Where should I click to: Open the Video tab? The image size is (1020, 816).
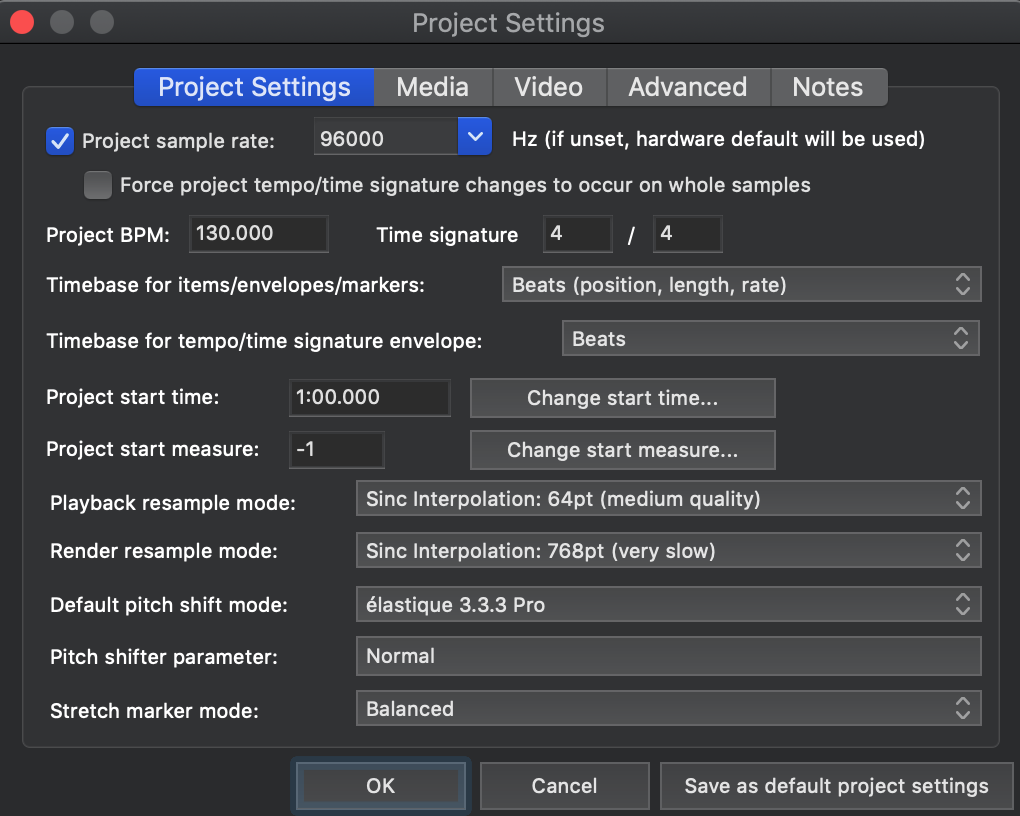[x=548, y=87]
